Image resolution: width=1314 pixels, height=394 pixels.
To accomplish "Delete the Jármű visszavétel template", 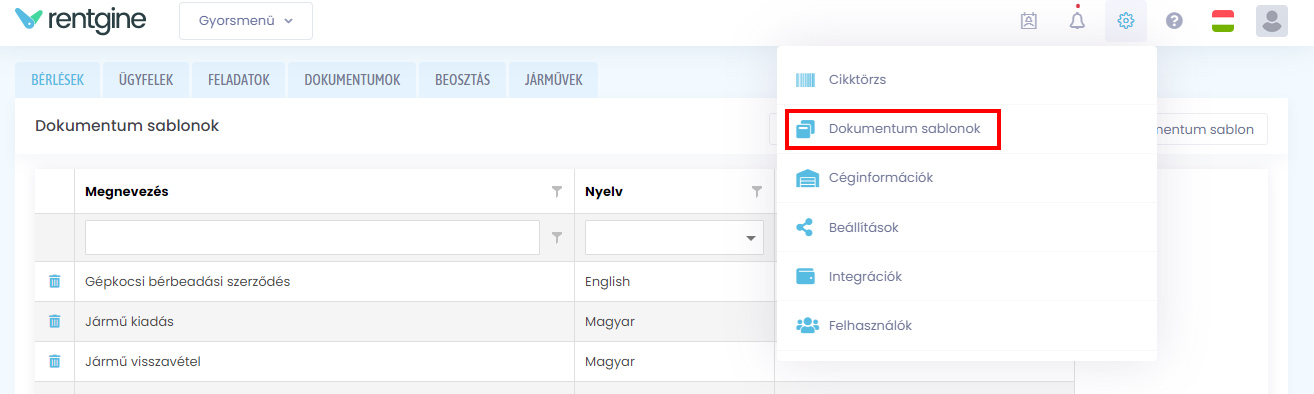I will coord(55,361).
